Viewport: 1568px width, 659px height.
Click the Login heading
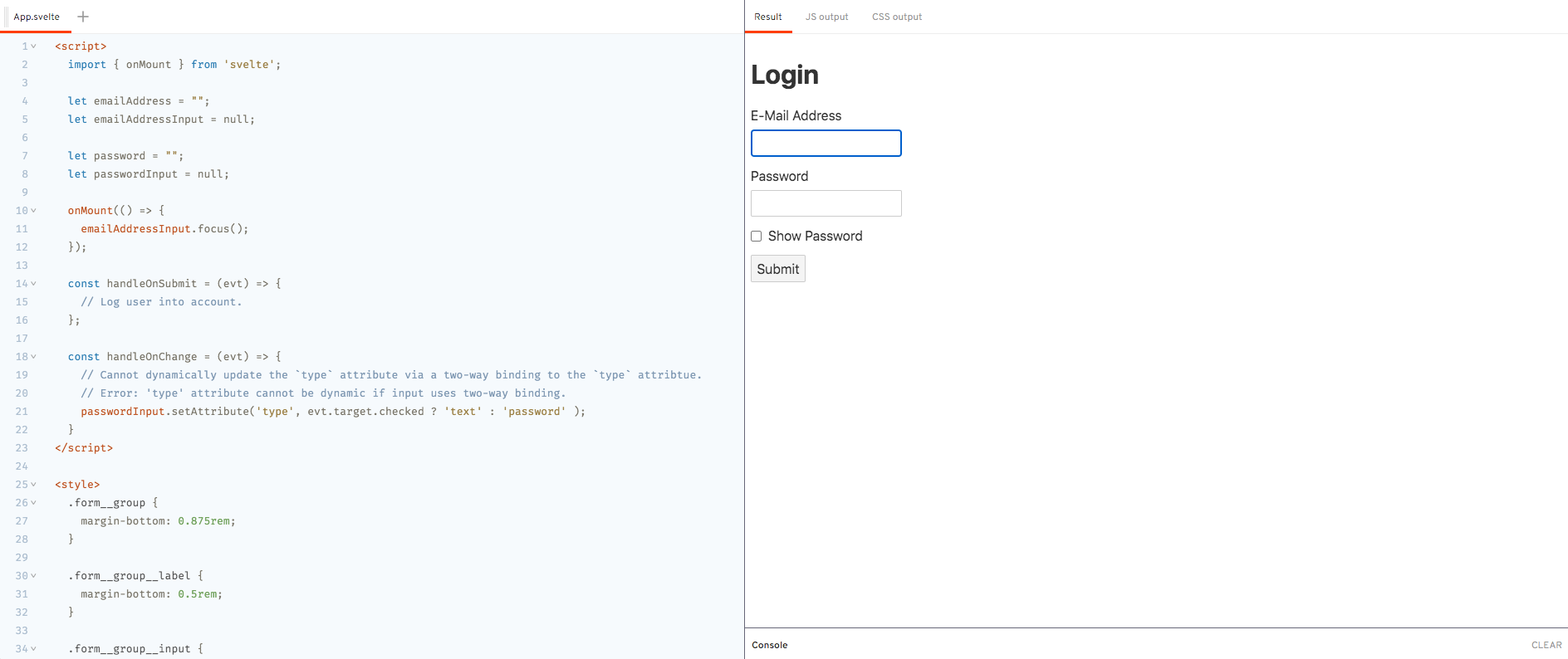click(x=785, y=75)
